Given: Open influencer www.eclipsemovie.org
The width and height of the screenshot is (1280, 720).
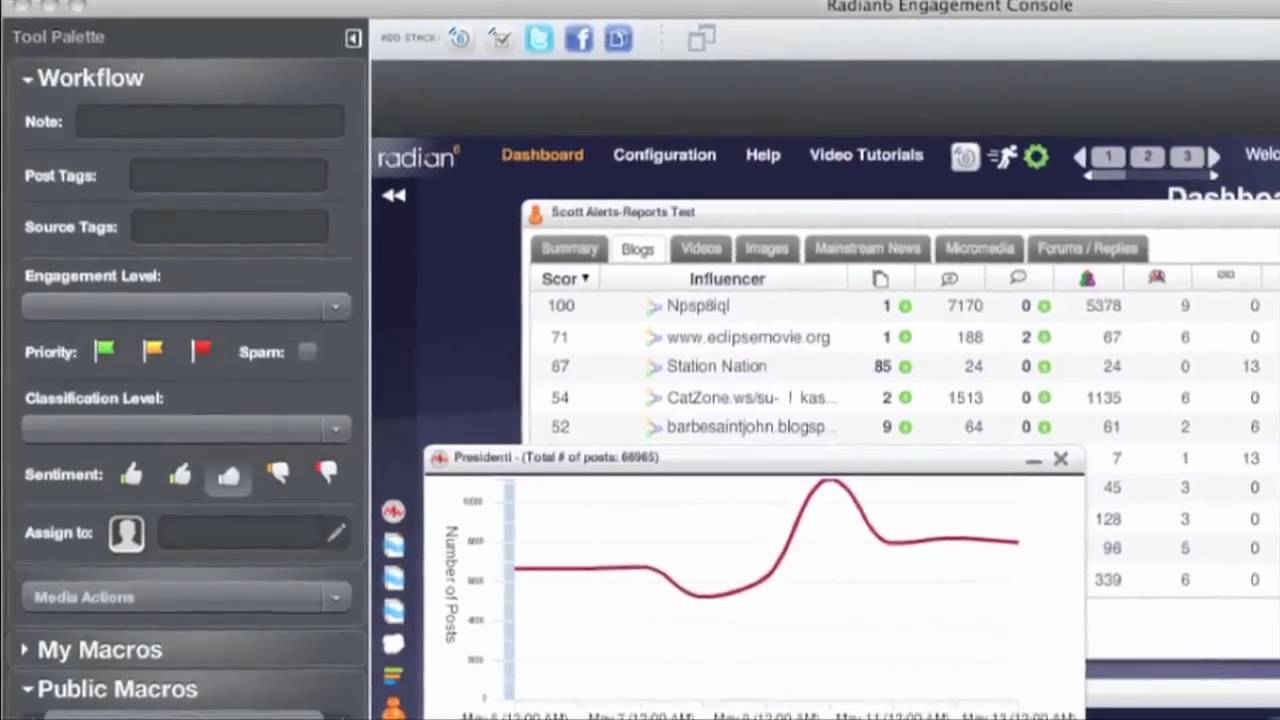Looking at the screenshot, I should pos(748,337).
